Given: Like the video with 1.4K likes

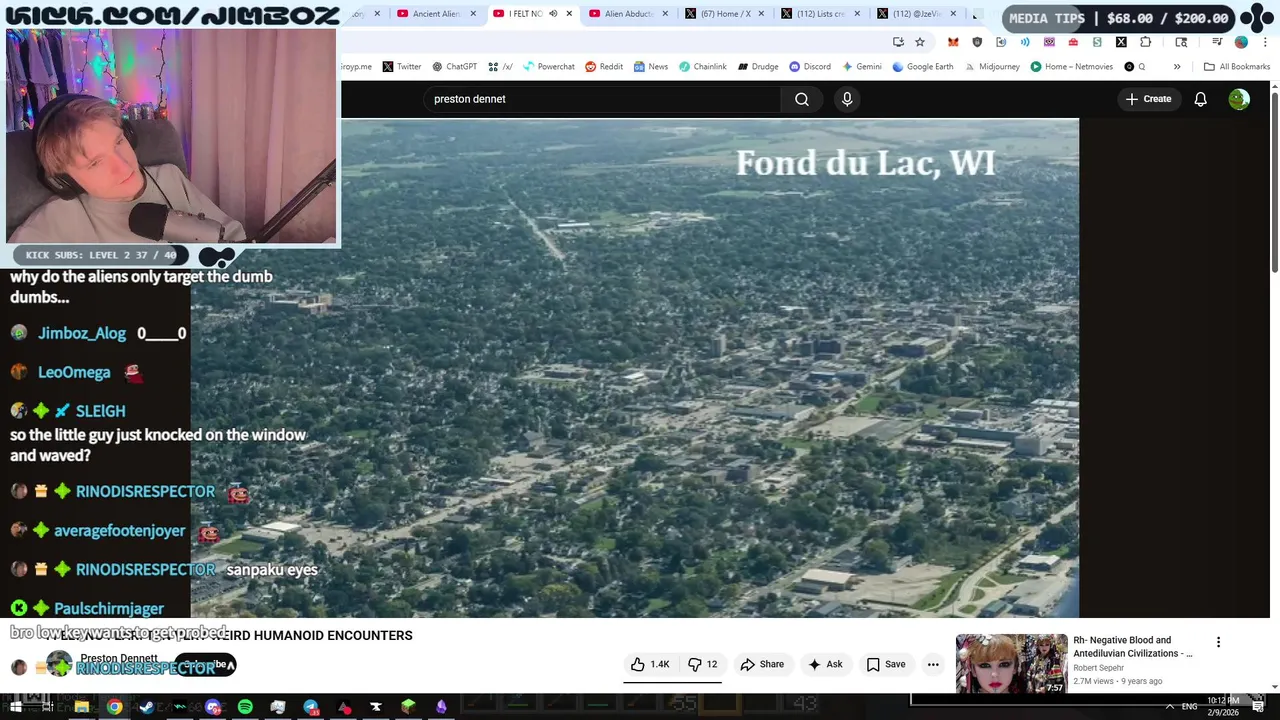Looking at the screenshot, I should pyautogui.click(x=650, y=664).
